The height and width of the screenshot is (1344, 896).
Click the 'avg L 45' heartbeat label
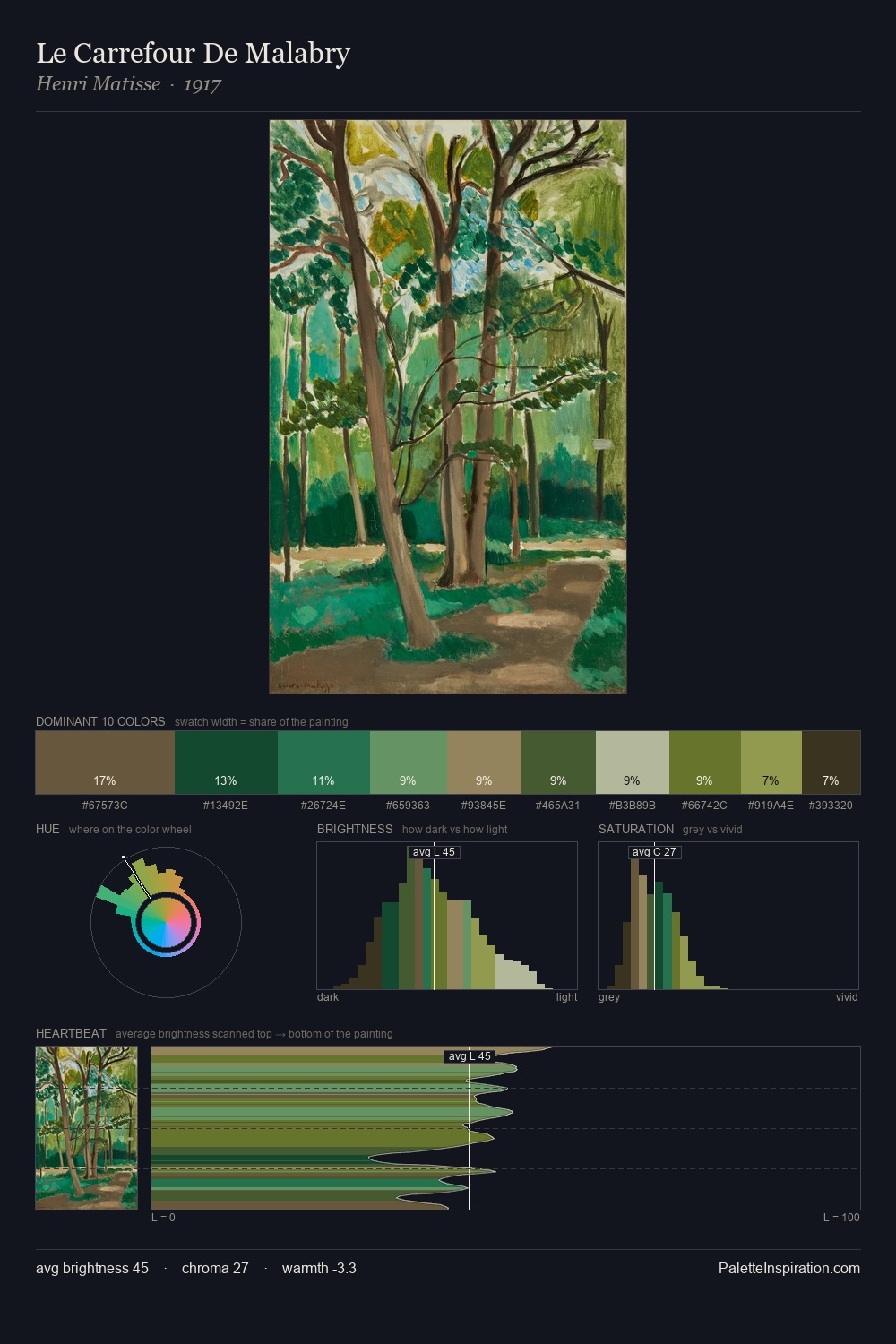click(x=470, y=1056)
